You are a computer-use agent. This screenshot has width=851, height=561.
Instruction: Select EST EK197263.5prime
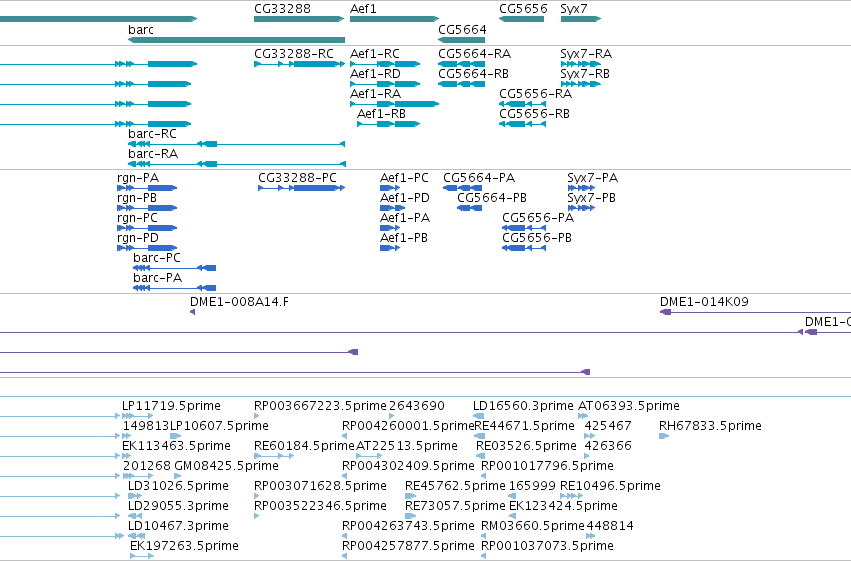pyautogui.click(x=142, y=556)
